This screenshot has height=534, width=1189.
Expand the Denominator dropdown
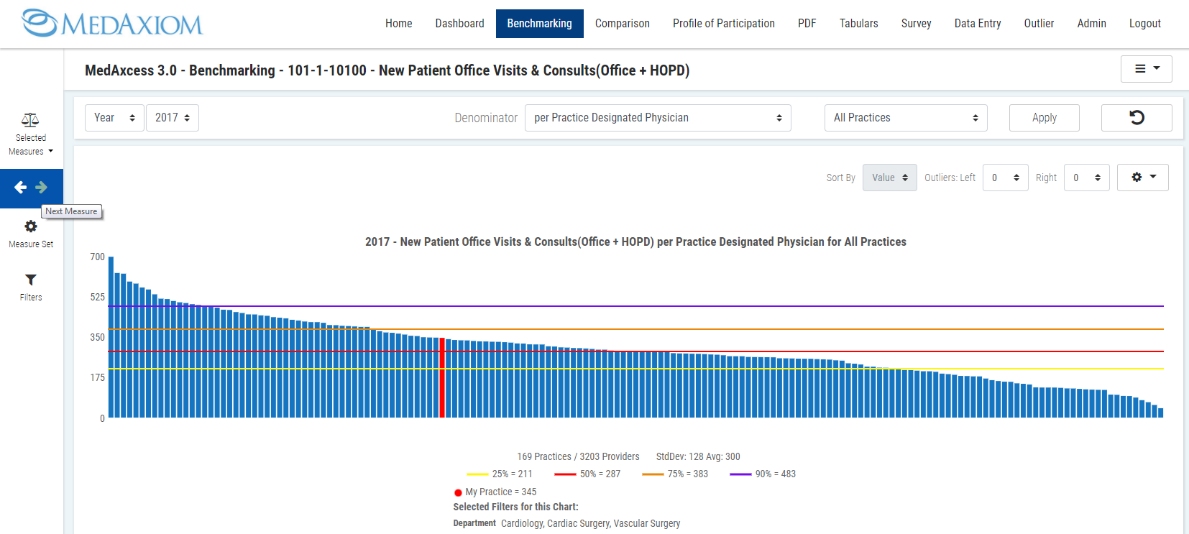pos(657,118)
